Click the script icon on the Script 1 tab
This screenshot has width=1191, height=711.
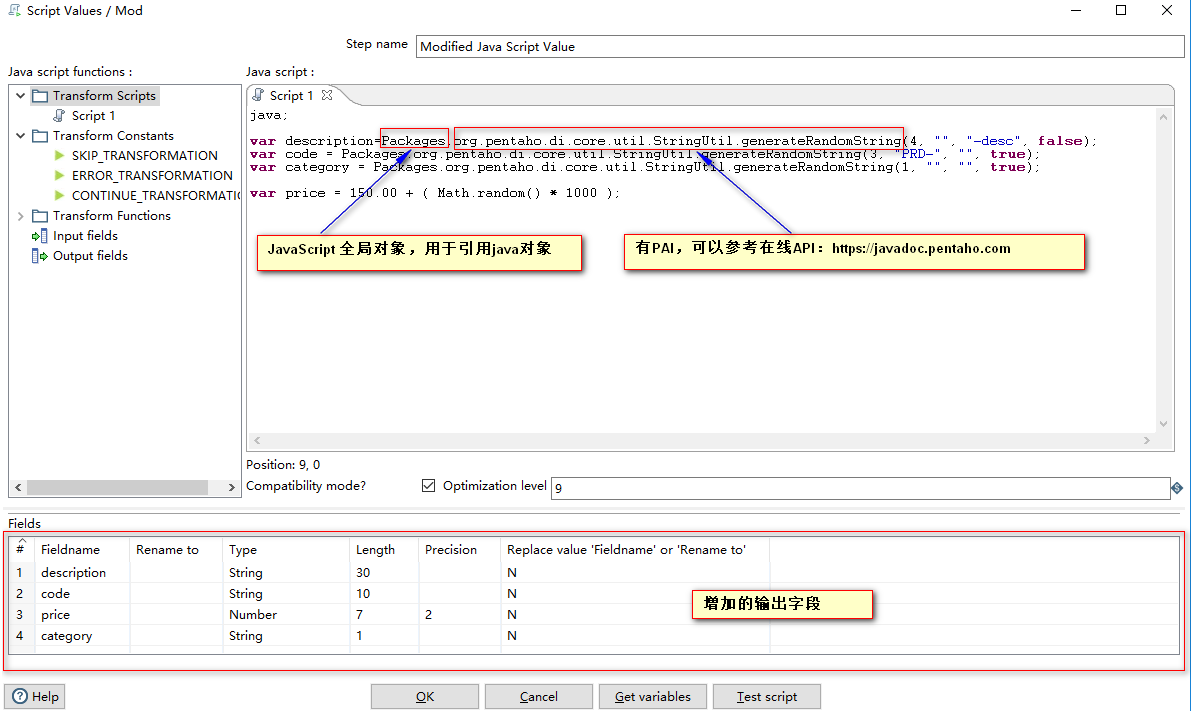point(258,94)
